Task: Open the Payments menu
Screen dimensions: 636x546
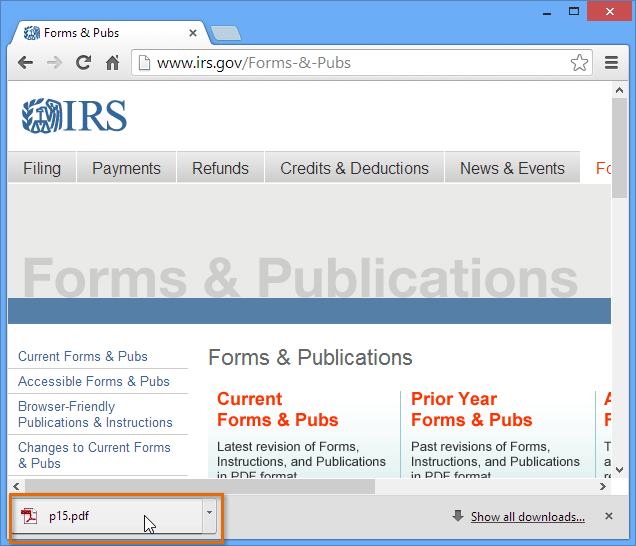Action: click(x=126, y=168)
